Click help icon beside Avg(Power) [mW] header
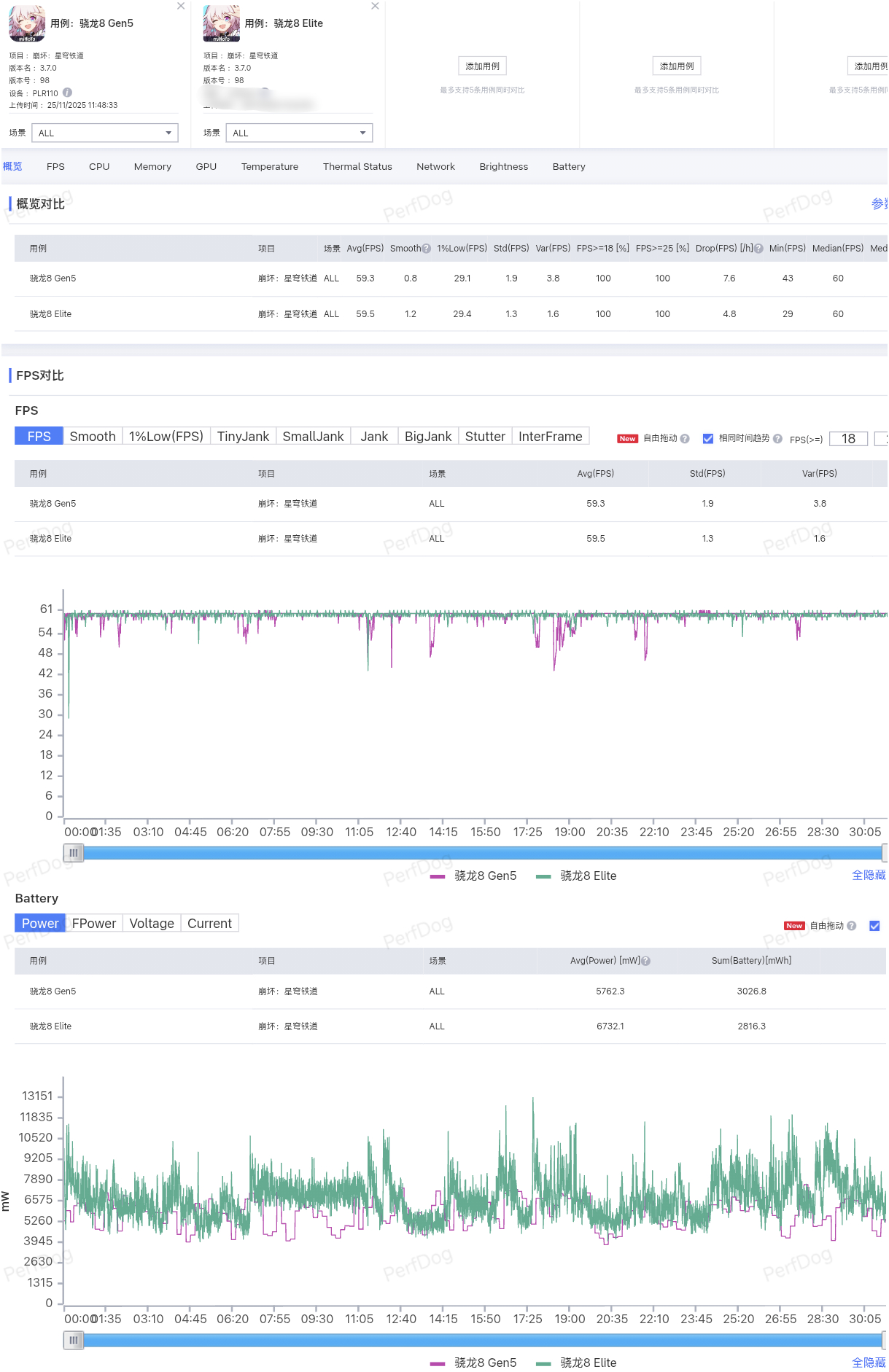889x1372 pixels. coord(646,962)
